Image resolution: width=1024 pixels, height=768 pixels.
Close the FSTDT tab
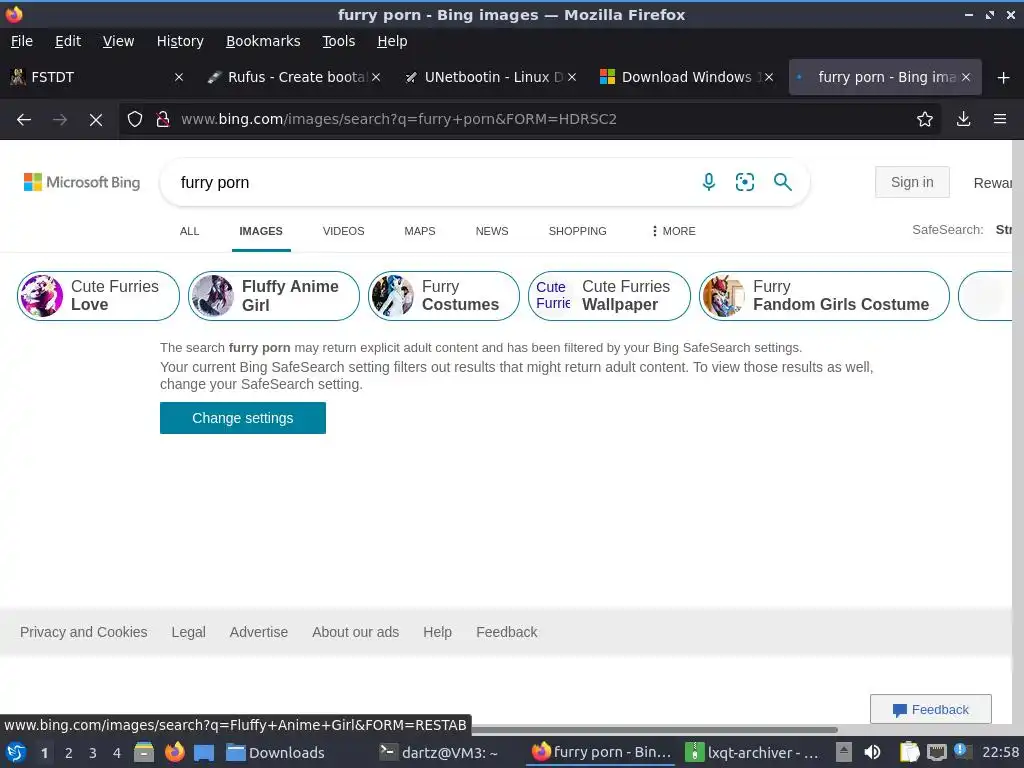pos(179,77)
